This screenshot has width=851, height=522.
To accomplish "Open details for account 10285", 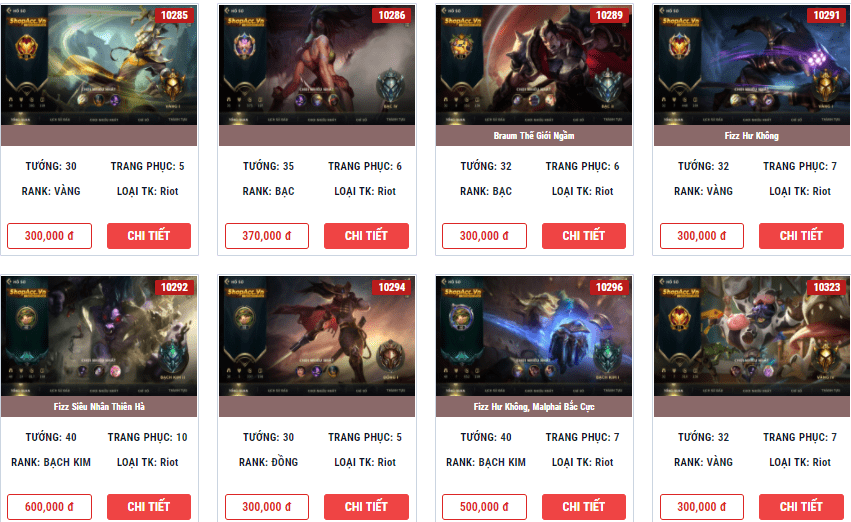I will pos(149,235).
